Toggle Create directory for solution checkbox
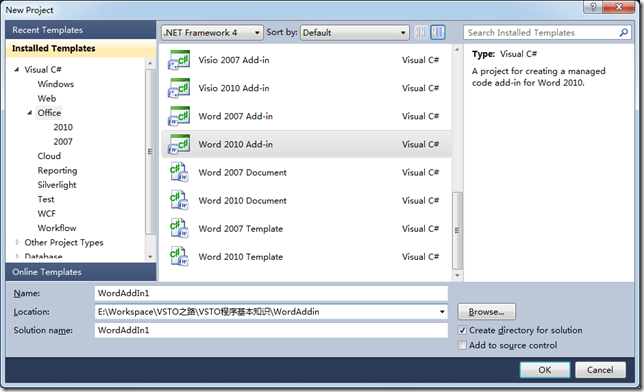The height and width of the screenshot is (392, 644). tap(462, 330)
